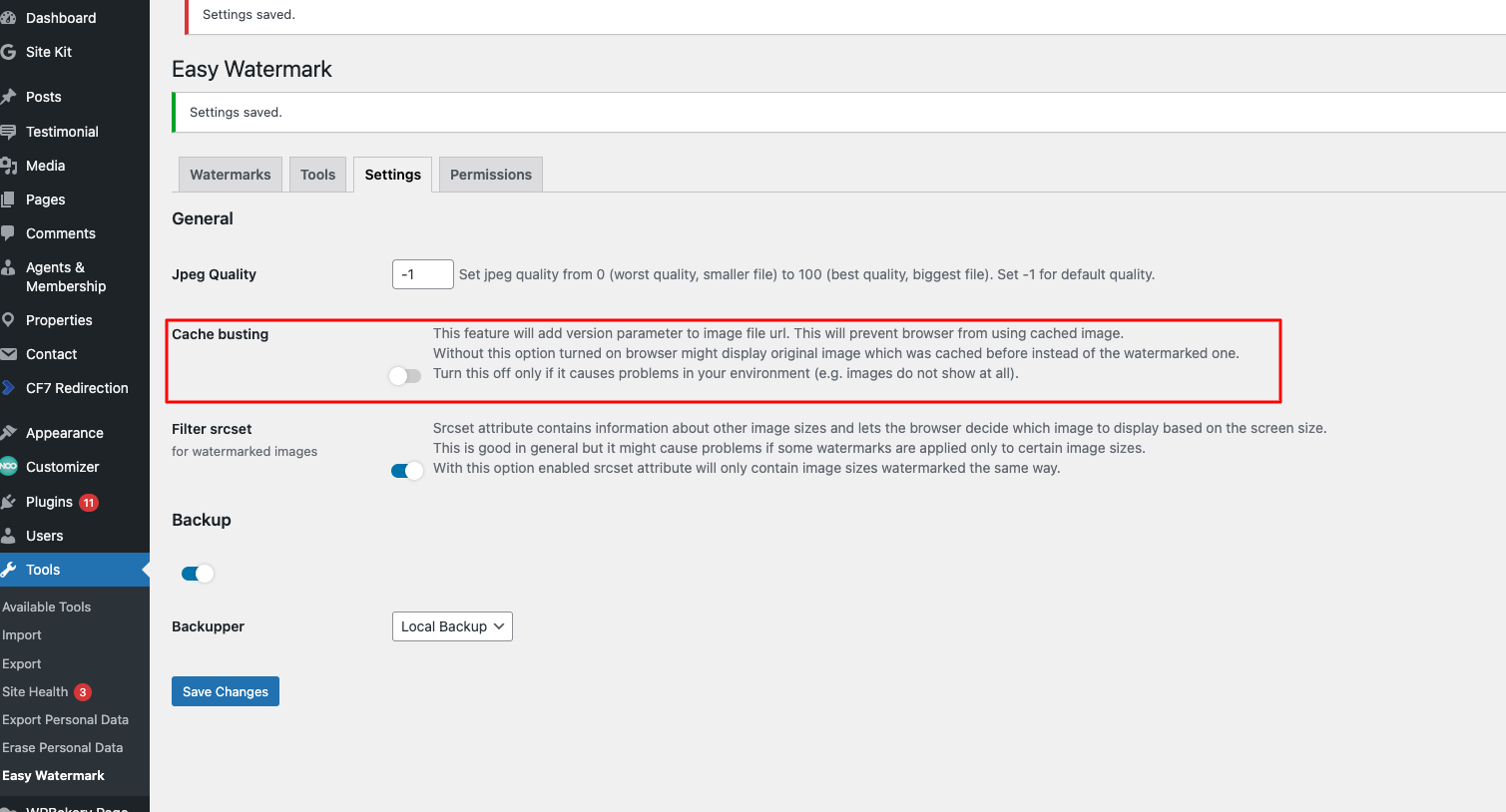Click the Site Health issues badge
The width and height of the screenshot is (1506, 812).
[83, 692]
